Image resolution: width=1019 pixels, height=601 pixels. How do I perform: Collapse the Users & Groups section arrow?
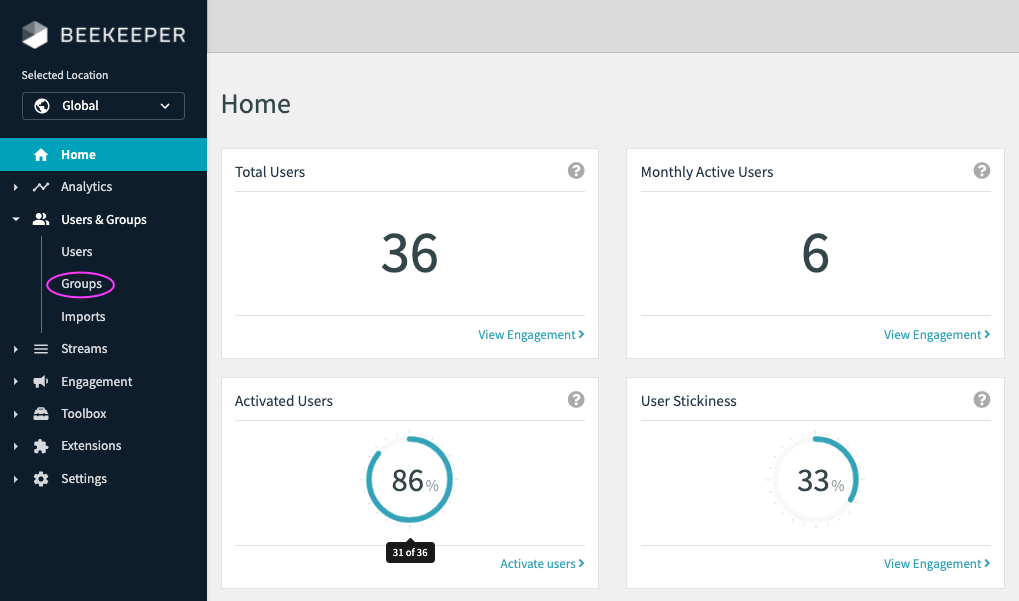pos(16,219)
